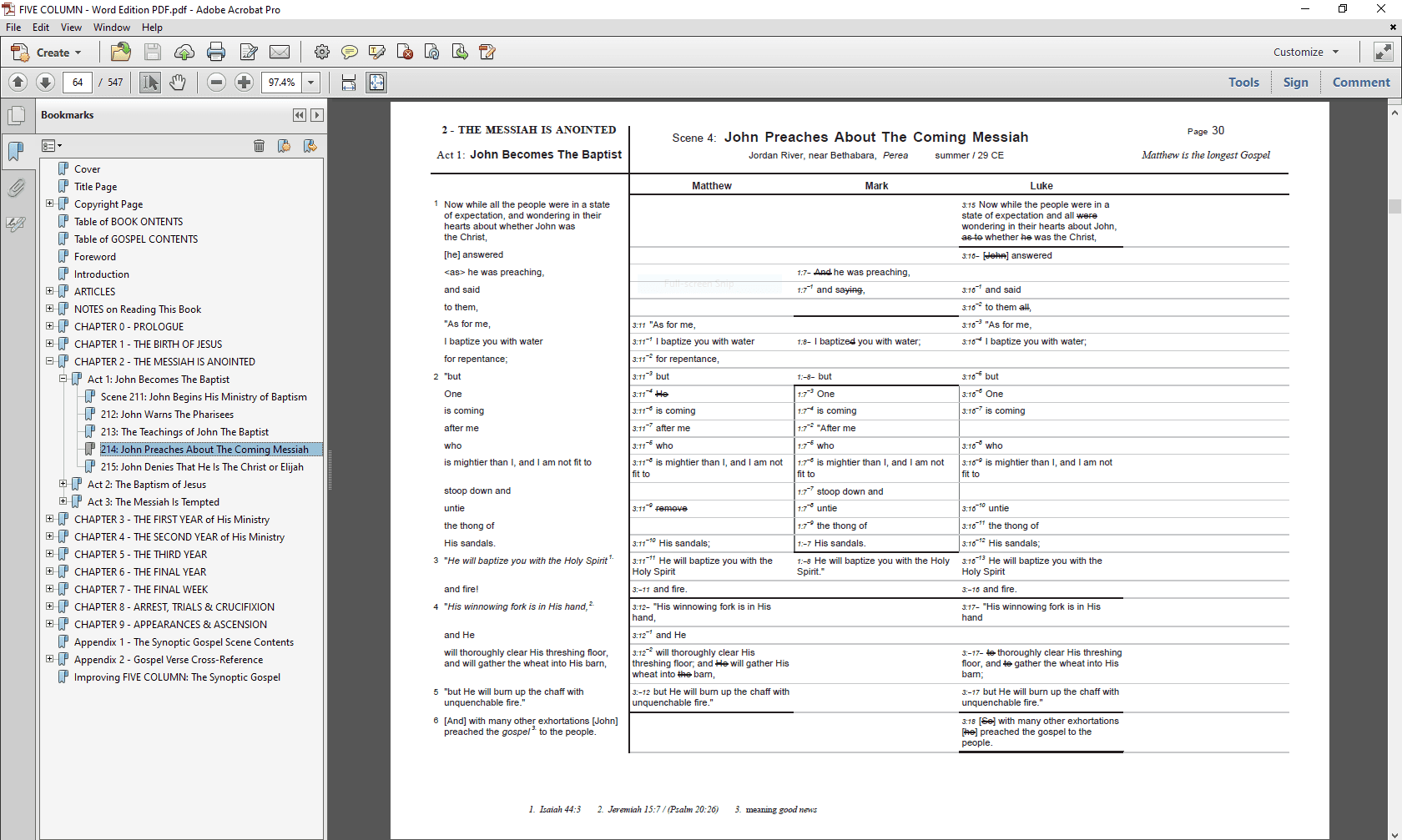Viewport: 1402px width, 840px height.
Task: Open the gear settings icon in the toolbar
Action: 321,52
